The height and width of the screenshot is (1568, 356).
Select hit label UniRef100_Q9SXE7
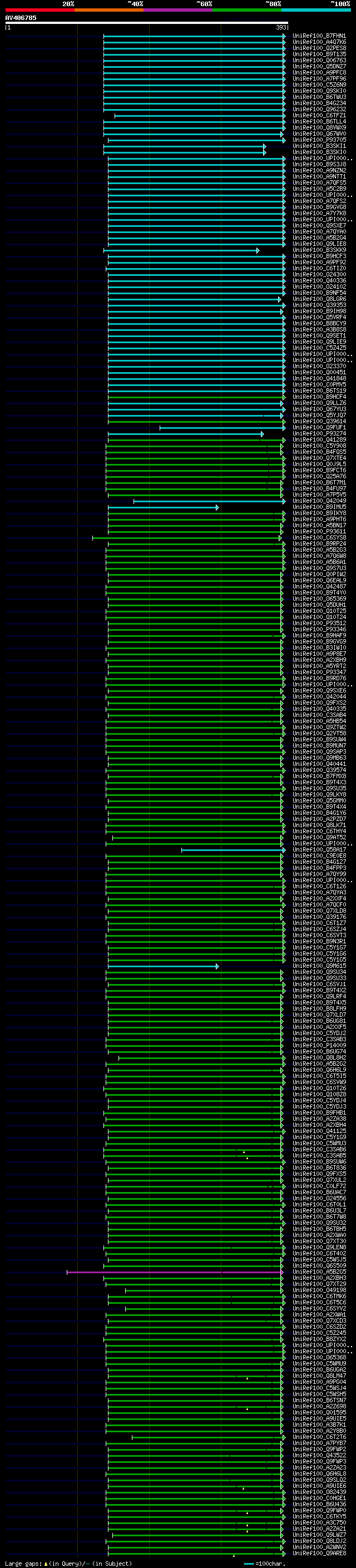pos(319,226)
